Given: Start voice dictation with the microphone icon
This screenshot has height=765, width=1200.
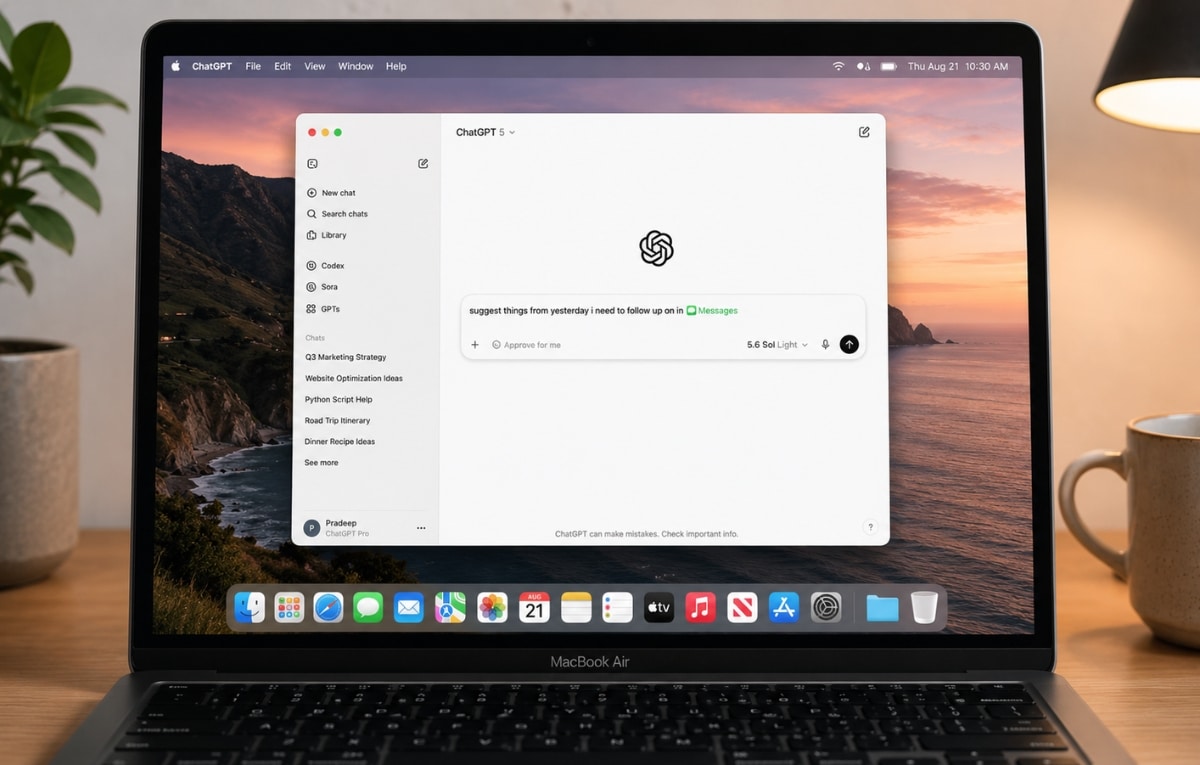Looking at the screenshot, I should click(825, 345).
